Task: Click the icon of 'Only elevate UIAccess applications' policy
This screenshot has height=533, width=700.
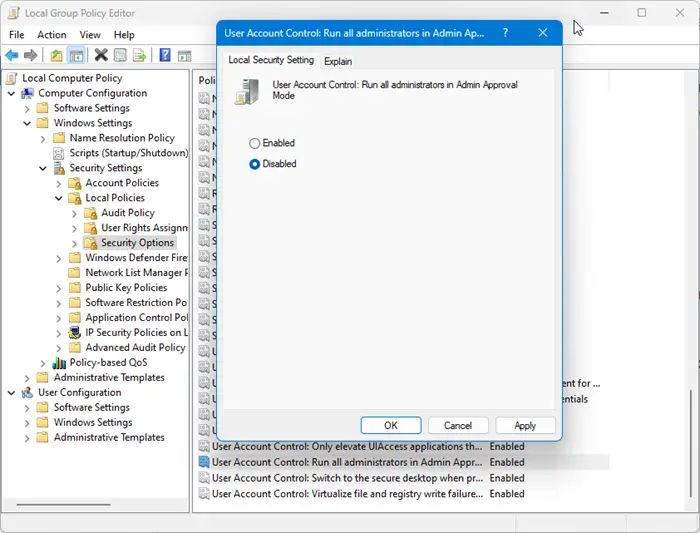Action: pos(204,447)
